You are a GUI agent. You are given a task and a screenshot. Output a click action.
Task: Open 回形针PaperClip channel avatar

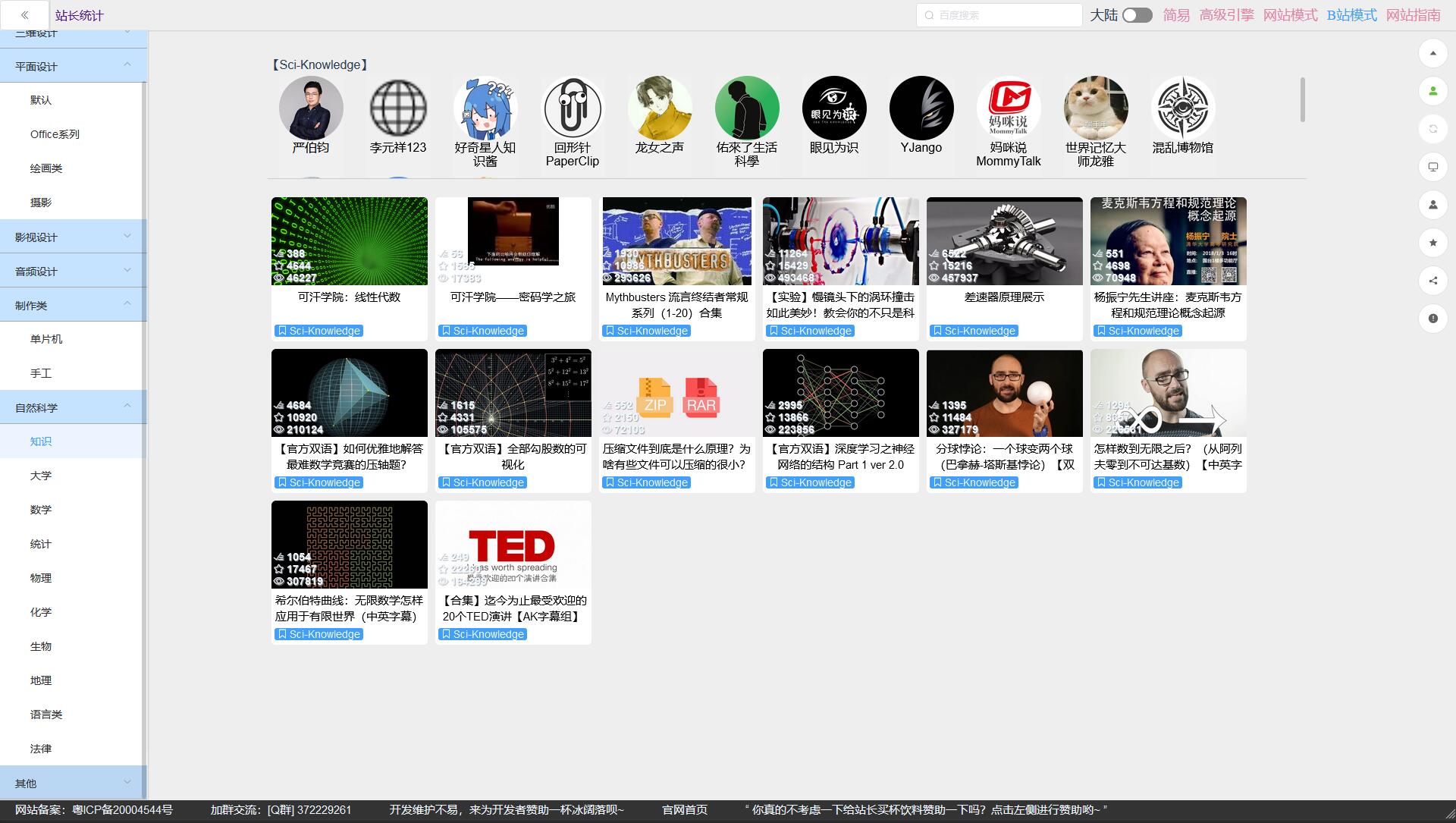pyautogui.click(x=573, y=108)
